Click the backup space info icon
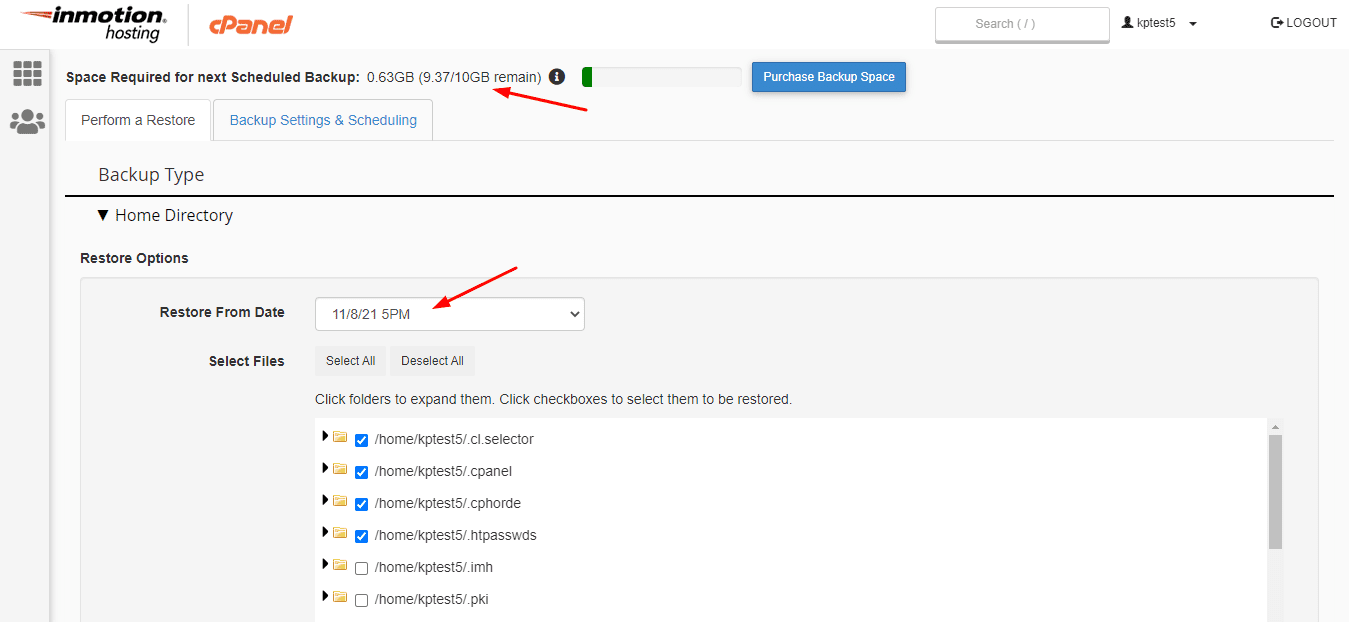The height and width of the screenshot is (622, 1349). [x=557, y=77]
